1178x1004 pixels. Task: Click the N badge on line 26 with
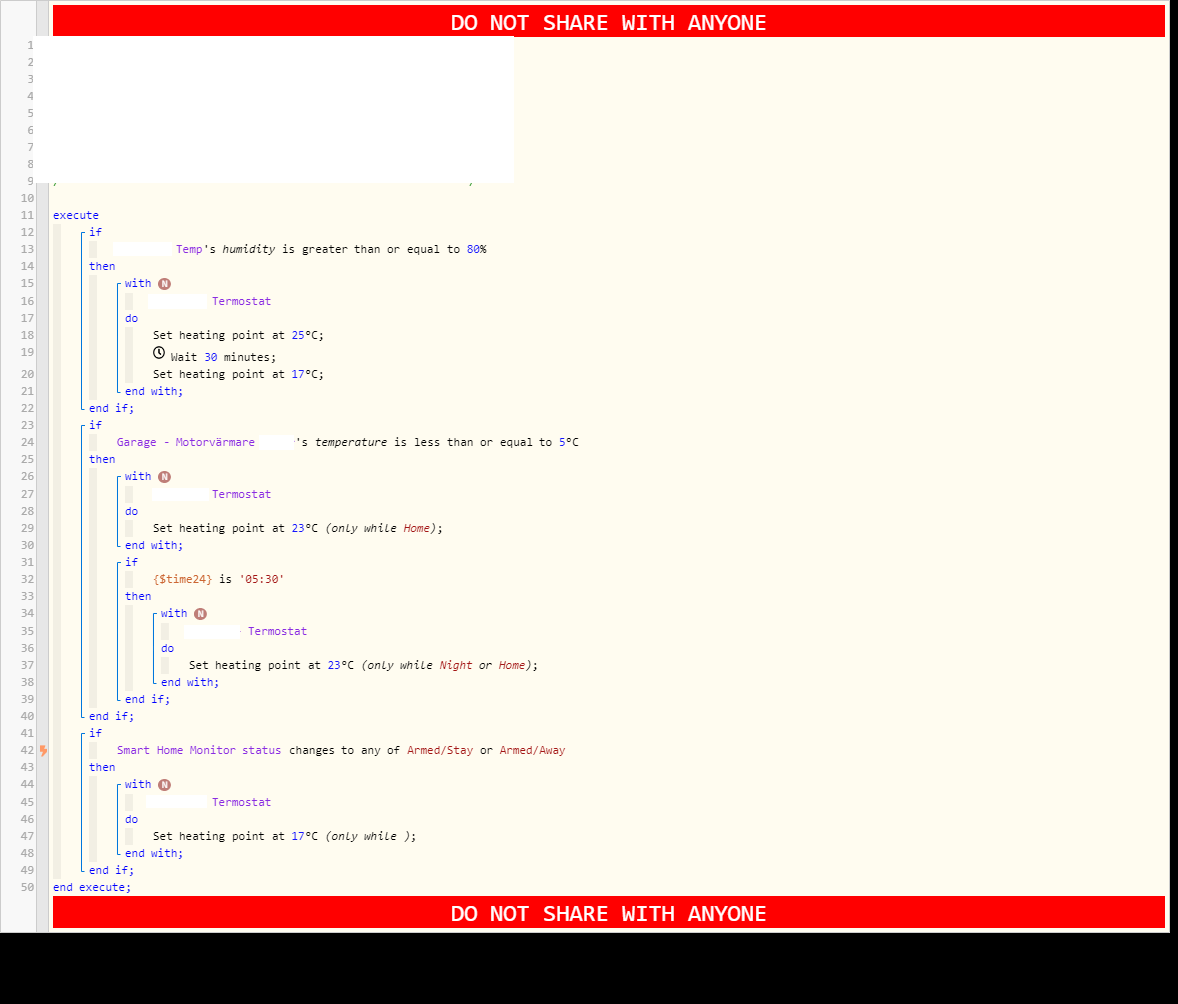[165, 477]
